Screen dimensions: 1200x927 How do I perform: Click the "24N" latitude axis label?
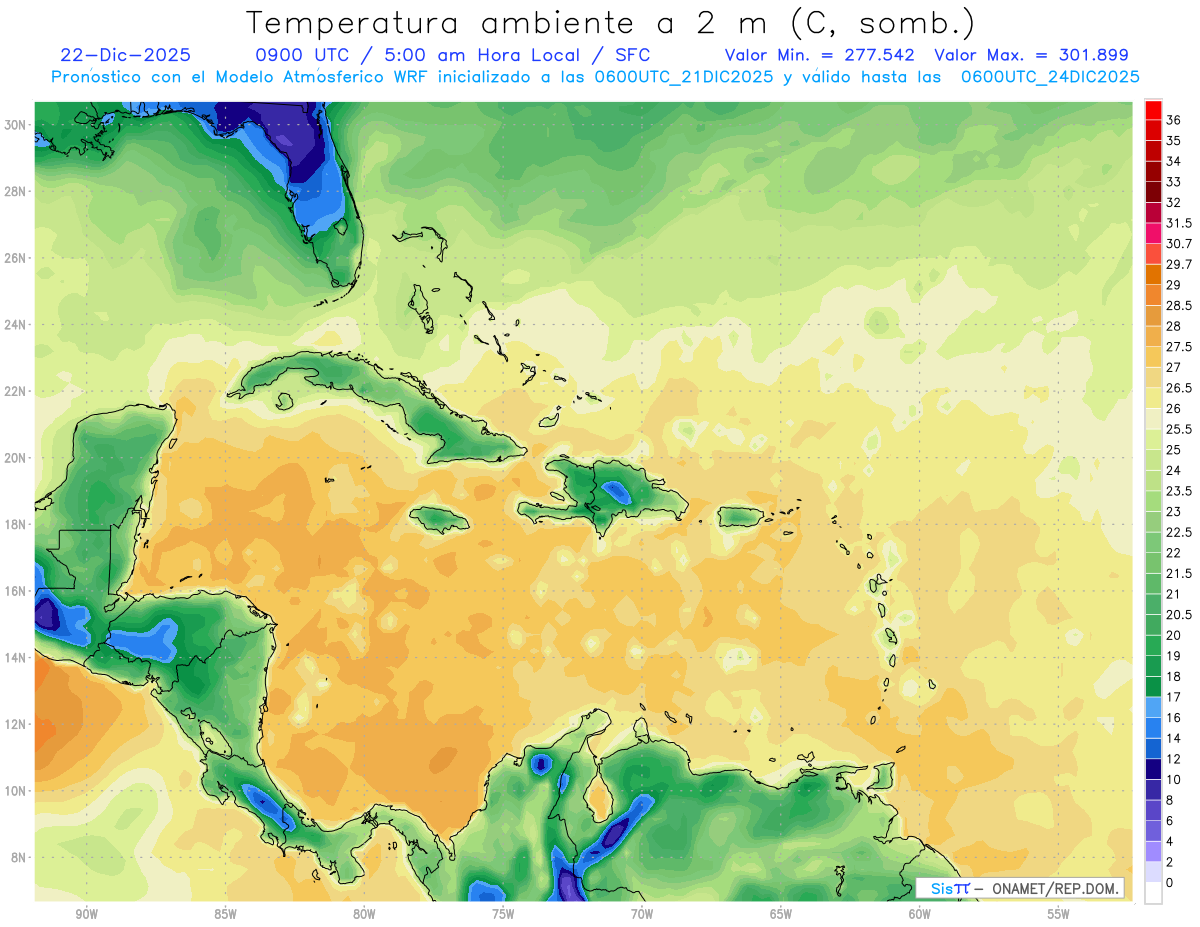pyautogui.click(x=16, y=325)
